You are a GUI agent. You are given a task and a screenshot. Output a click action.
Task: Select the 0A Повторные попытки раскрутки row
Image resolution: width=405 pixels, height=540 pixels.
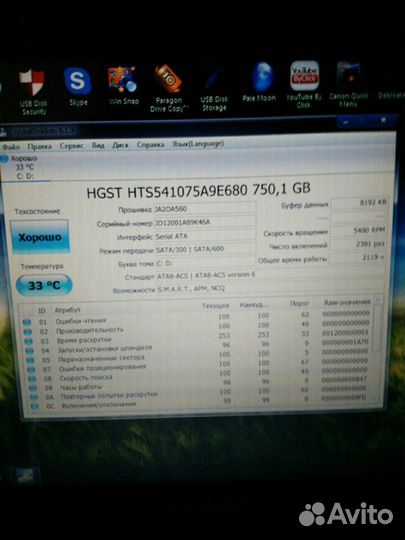coord(200,394)
